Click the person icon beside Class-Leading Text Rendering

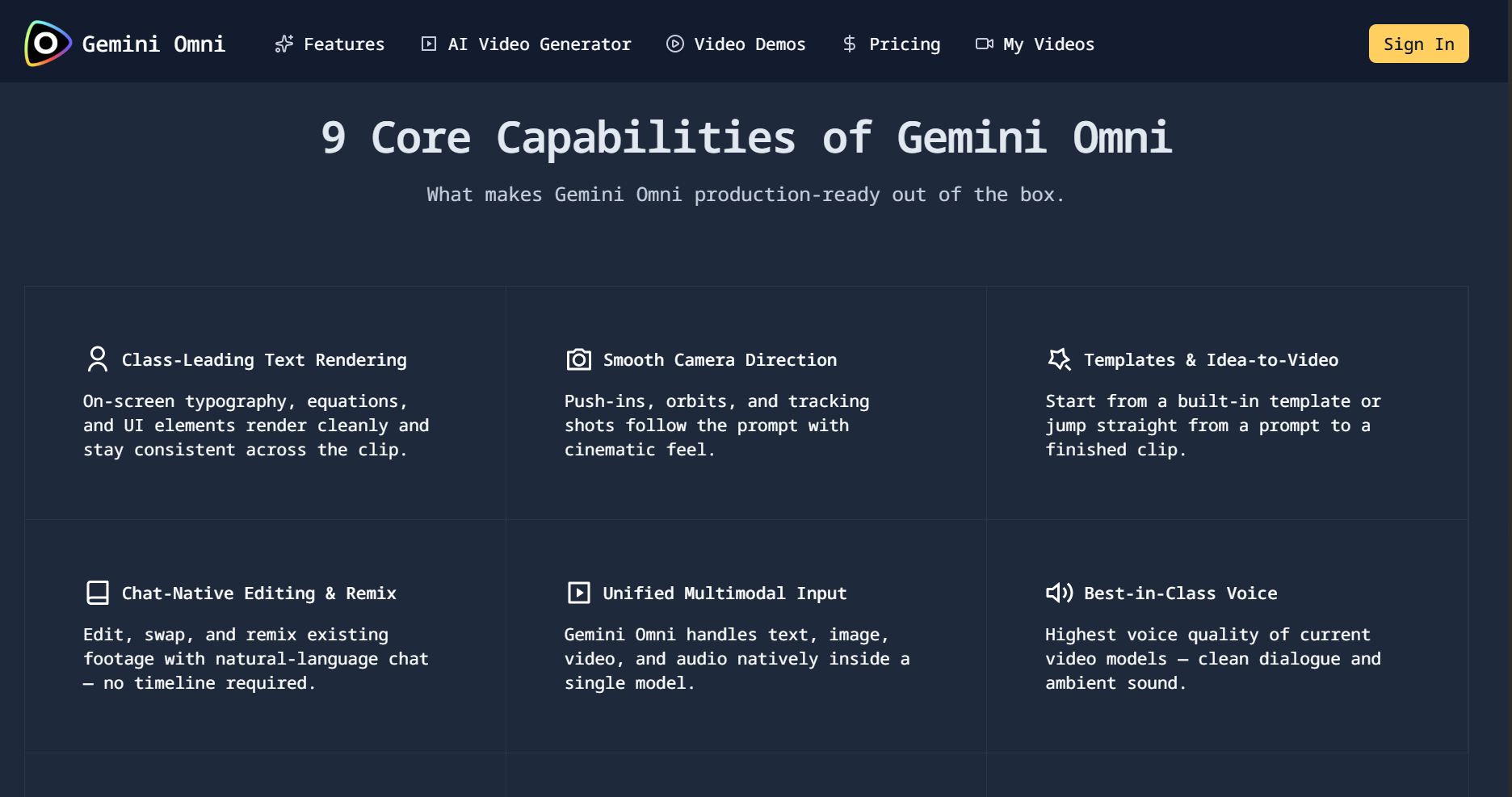(98, 359)
